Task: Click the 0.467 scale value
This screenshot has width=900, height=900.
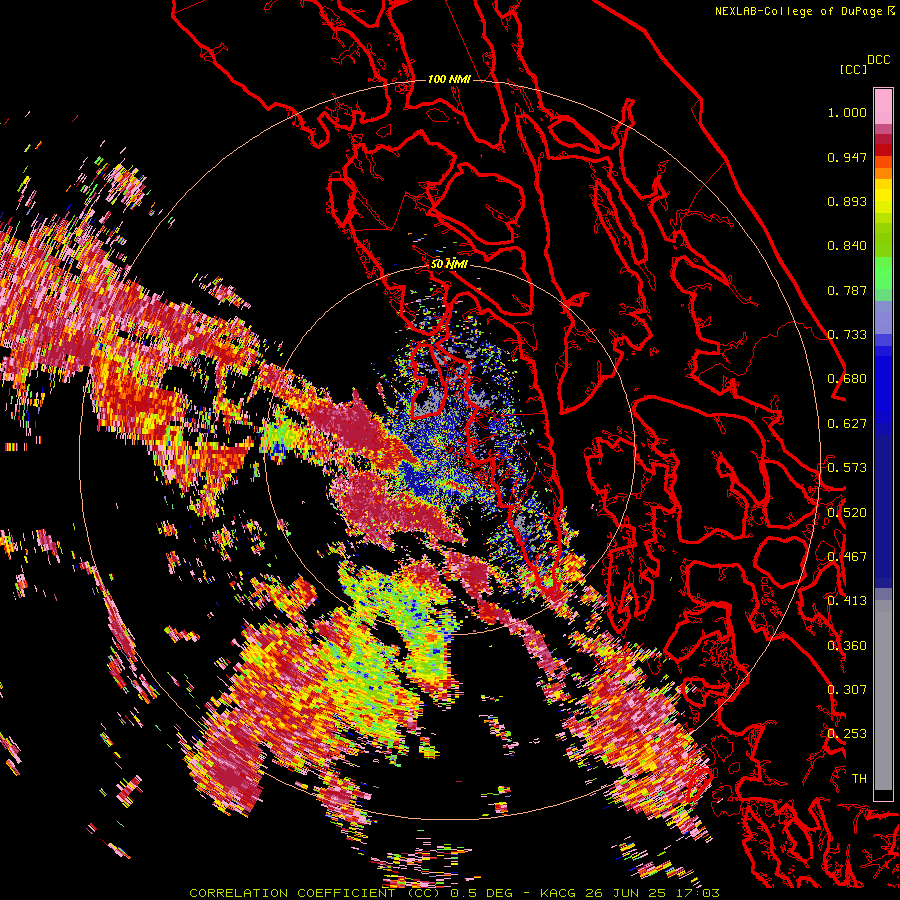Action: pyautogui.click(x=847, y=557)
